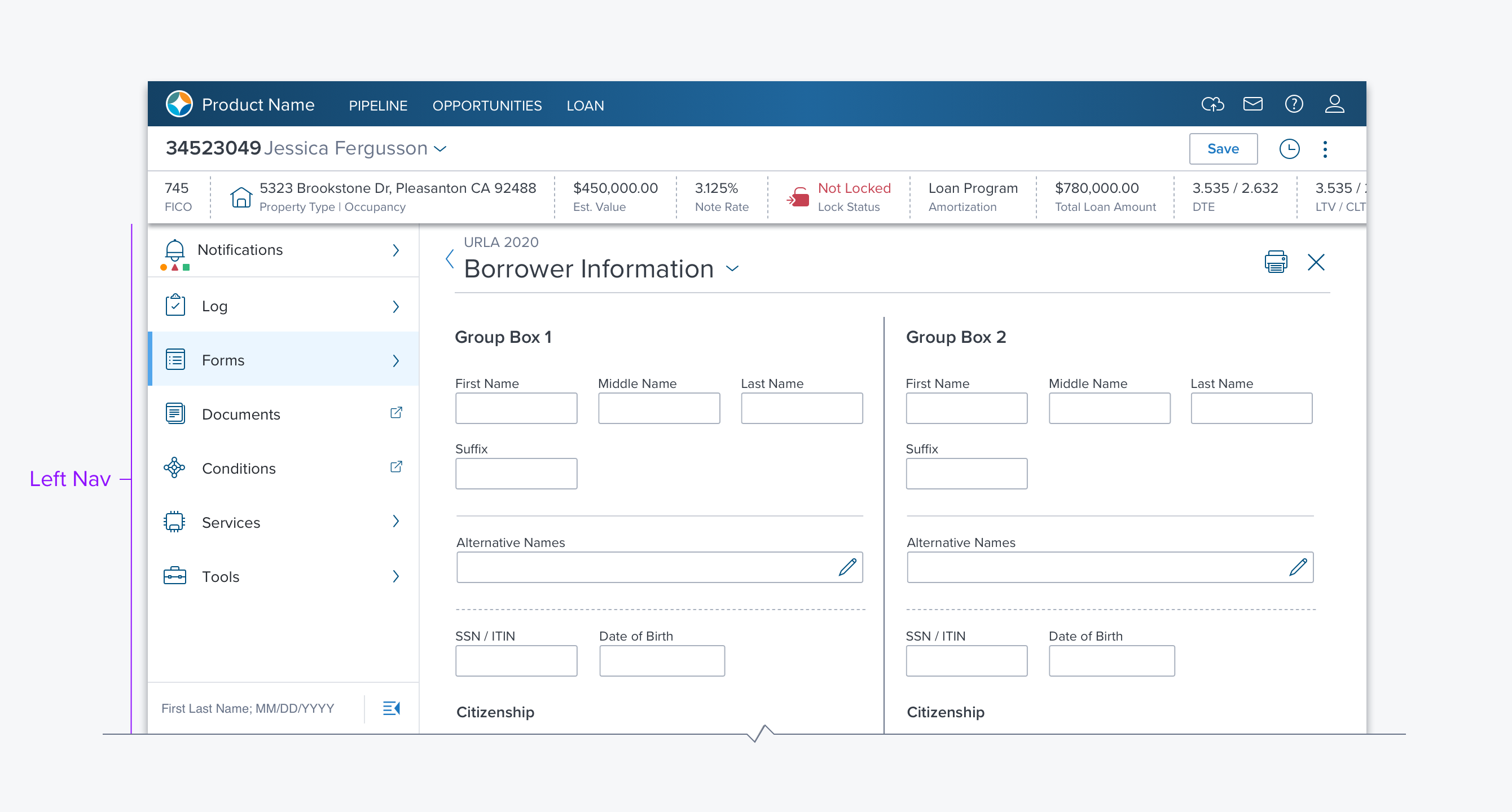1512x812 pixels.
Task: Open Conditions in new window icon
Action: (x=396, y=466)
